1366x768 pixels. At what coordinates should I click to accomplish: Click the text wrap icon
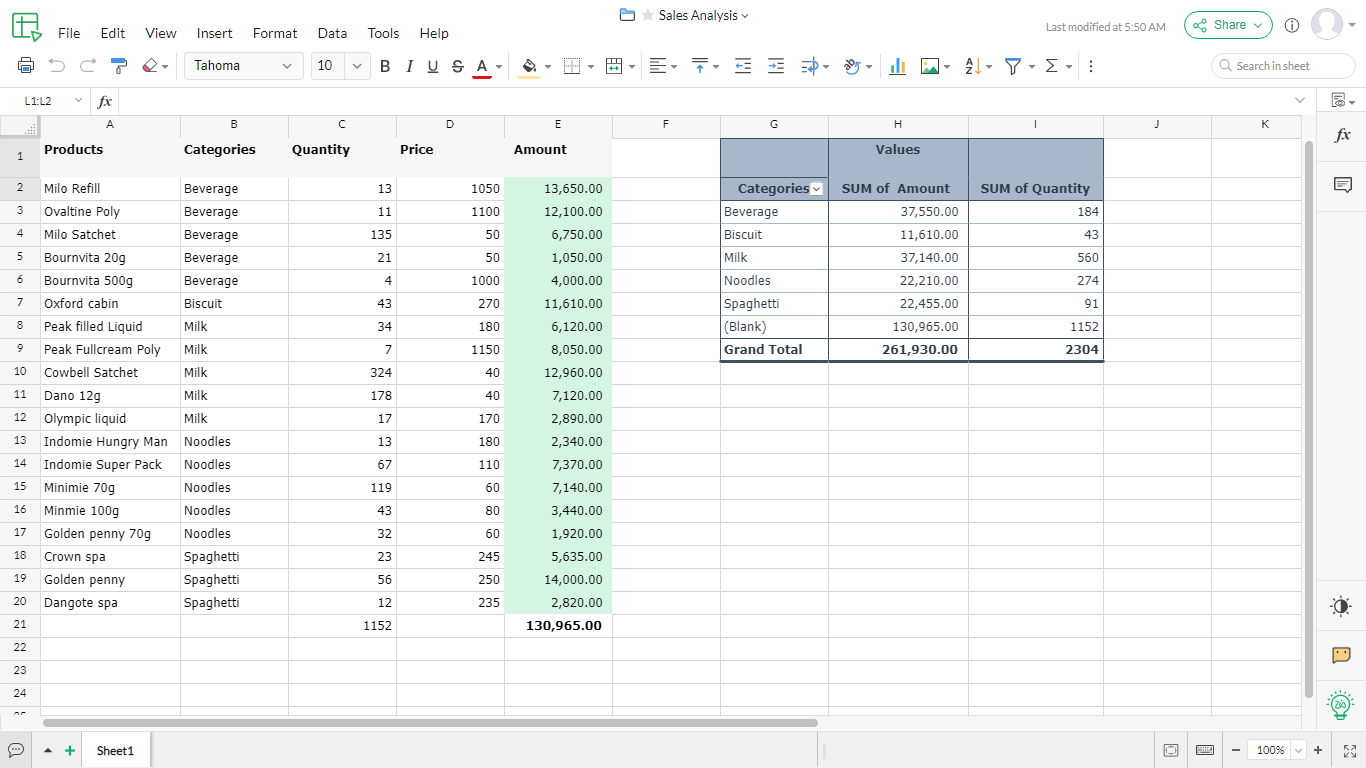pos(810,66)
